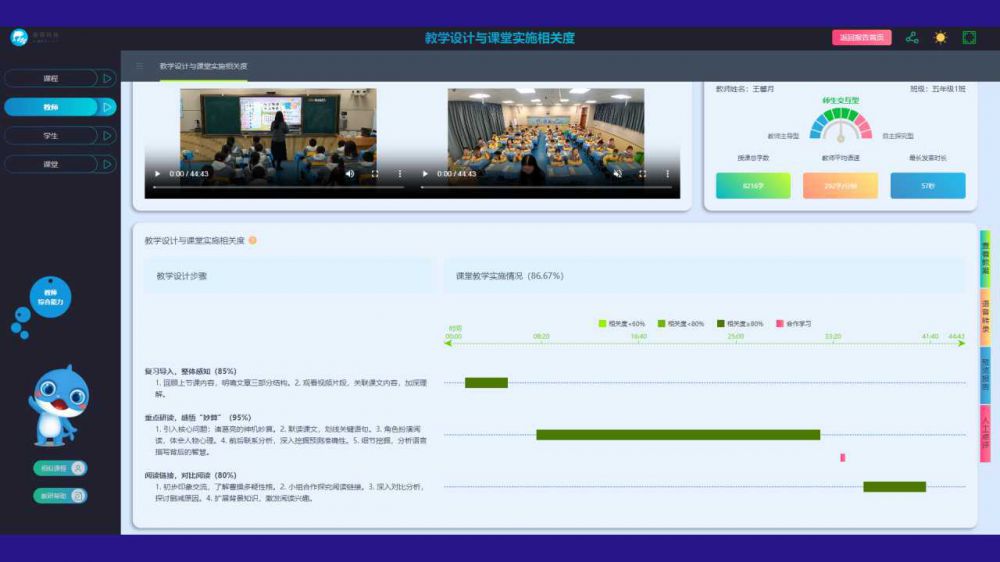
Task: Click the 8216字 gradient stat button
Action: 752,186
